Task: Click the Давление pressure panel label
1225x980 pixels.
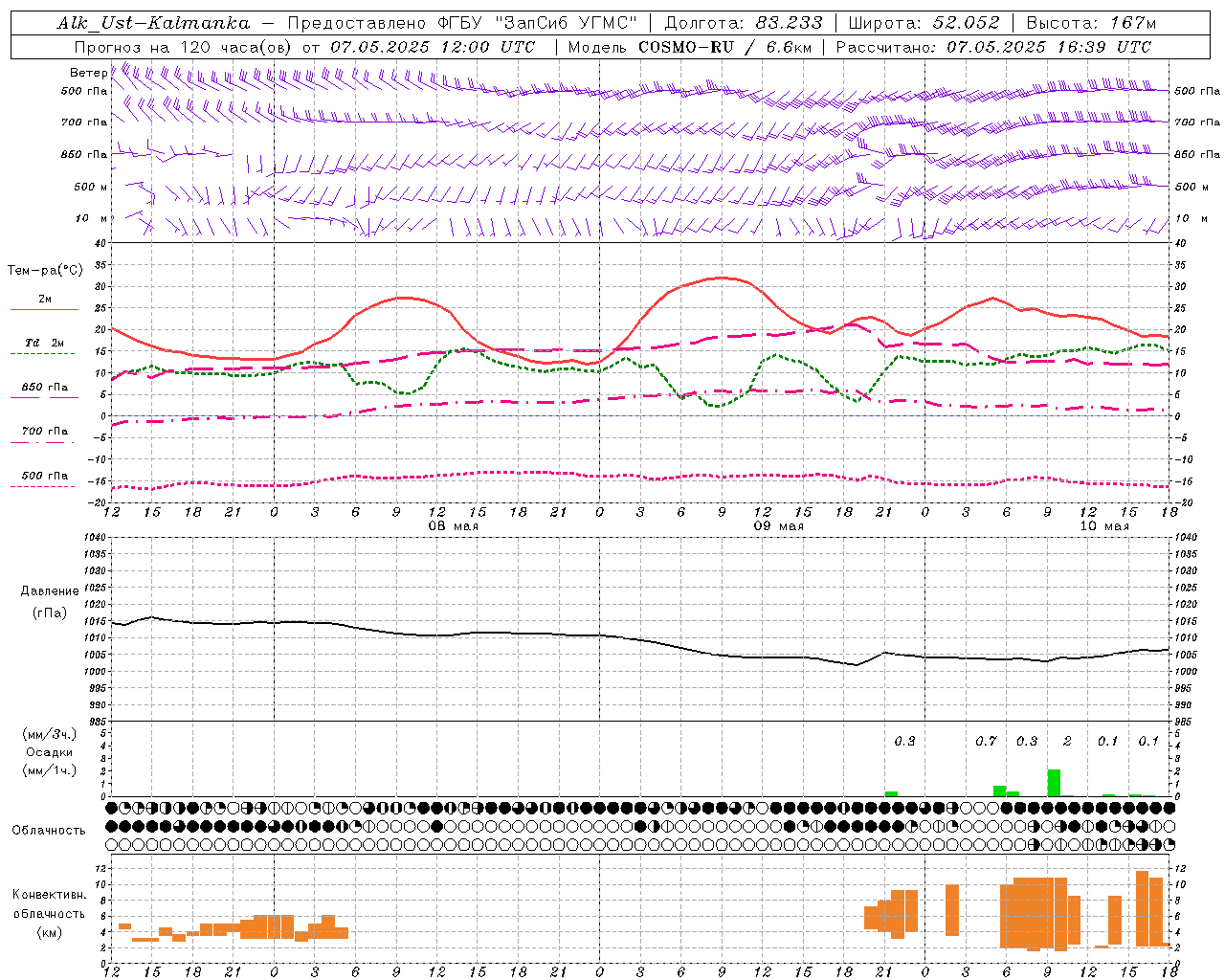Action: tap(50, 591)
